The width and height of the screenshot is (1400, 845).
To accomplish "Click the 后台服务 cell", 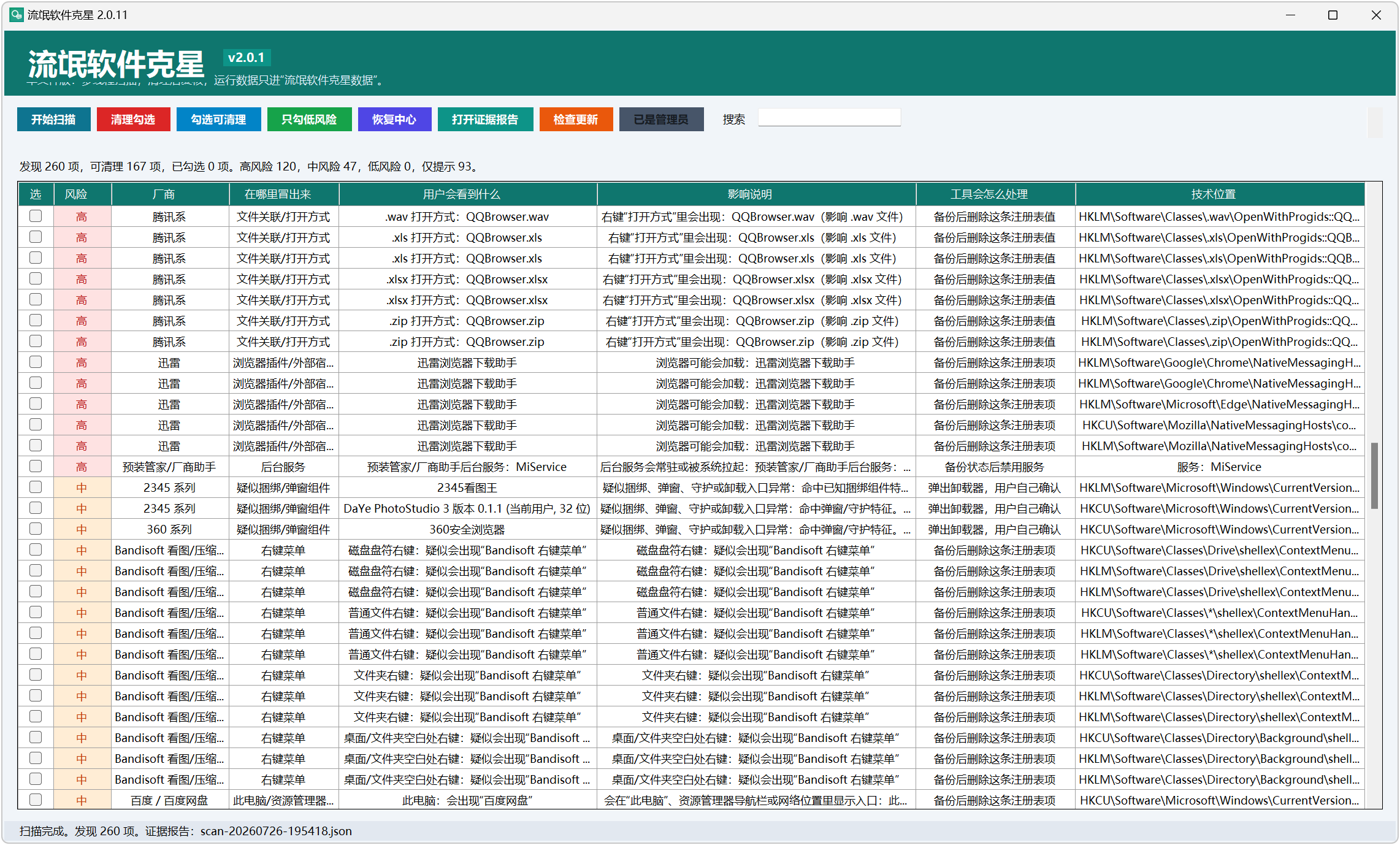I will (x=284, y=467).
